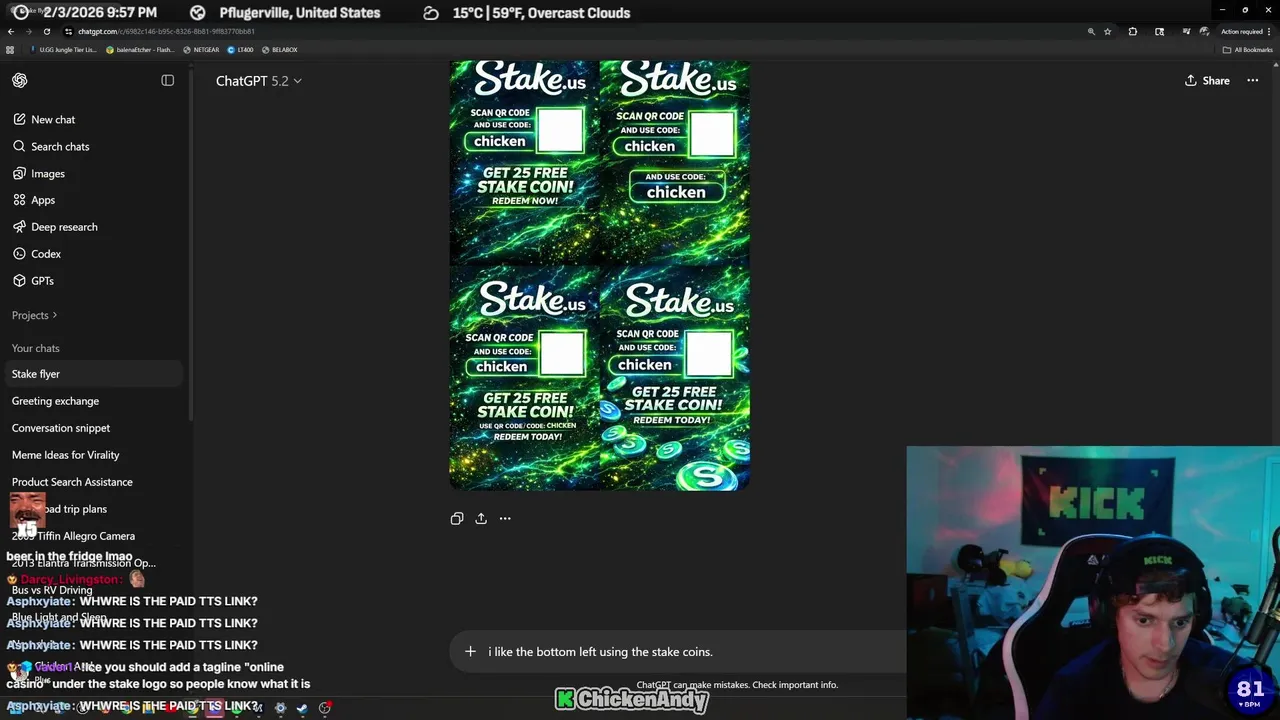This screenshot has width=1280, height=720.
Task: Open the media control toolbar icon
Action: pos(1185,31)
